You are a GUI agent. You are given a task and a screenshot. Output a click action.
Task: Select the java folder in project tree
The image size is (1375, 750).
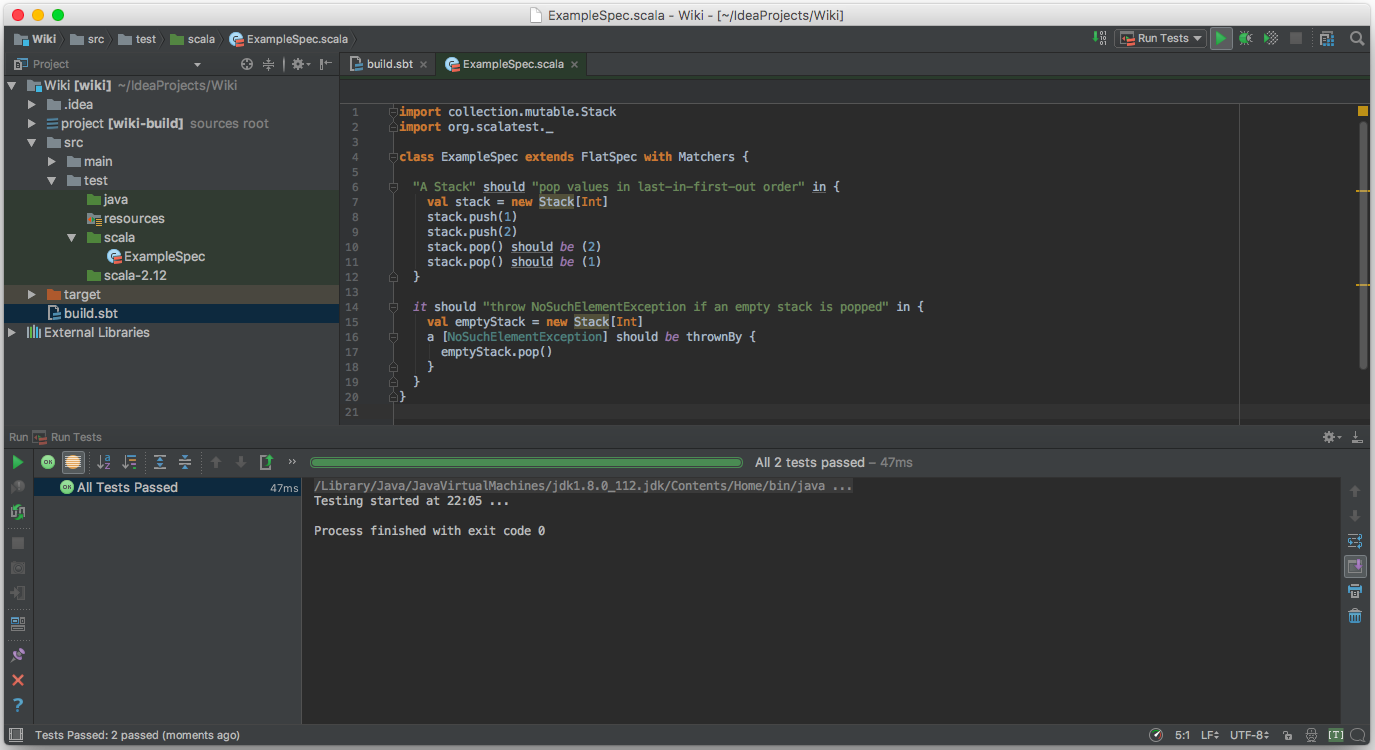pyautogui.click(x=107, y=199)
